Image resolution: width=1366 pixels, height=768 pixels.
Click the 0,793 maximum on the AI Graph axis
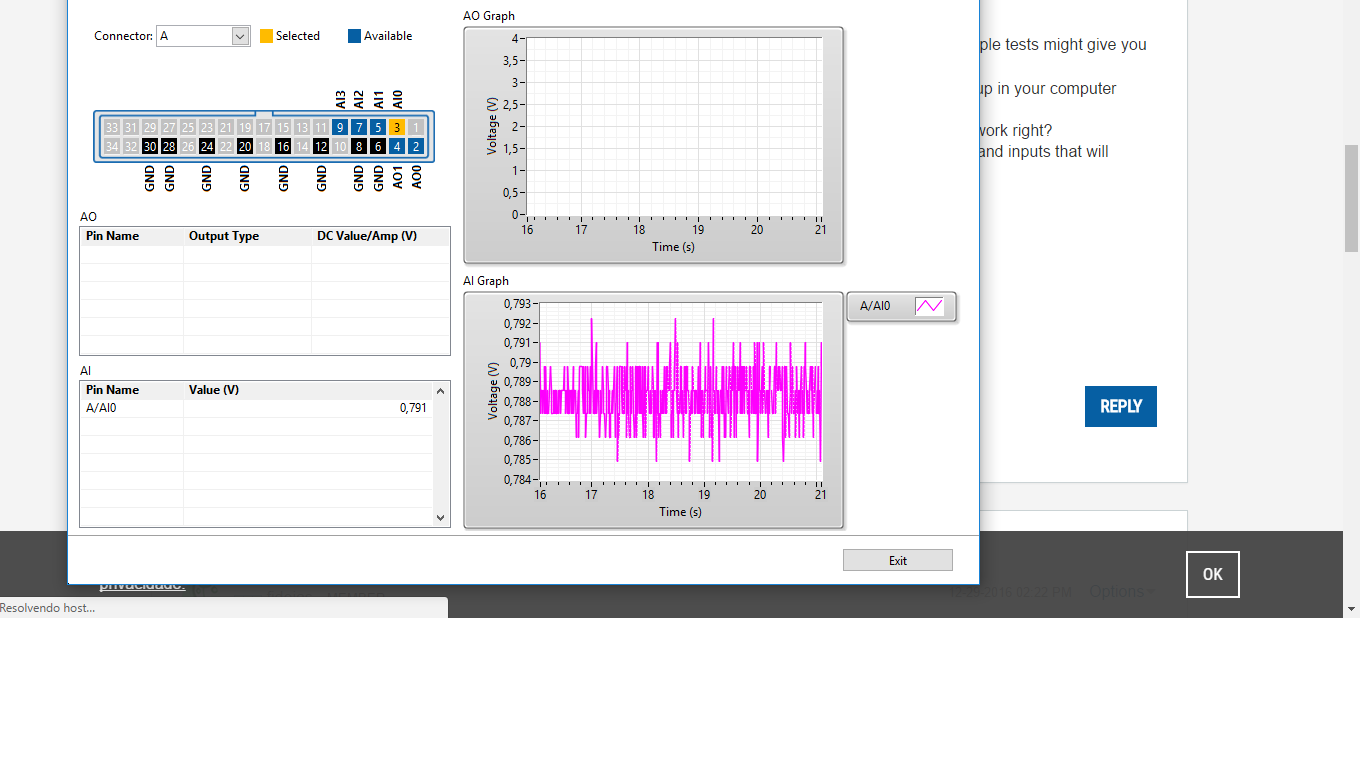(x=518, y=304)
